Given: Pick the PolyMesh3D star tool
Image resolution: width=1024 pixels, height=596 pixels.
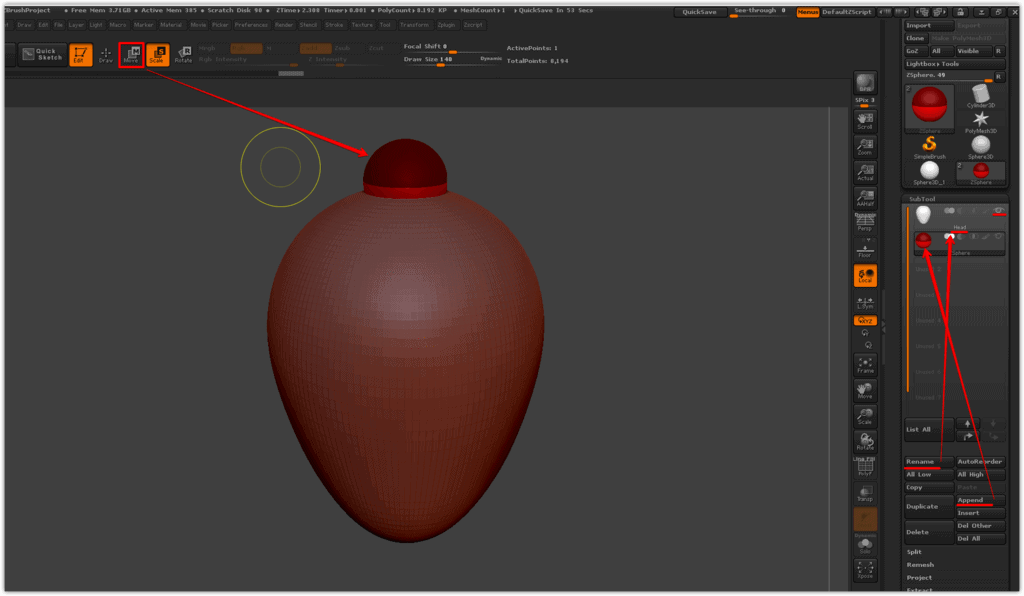Looking at the screenshot, I should 980,120.
